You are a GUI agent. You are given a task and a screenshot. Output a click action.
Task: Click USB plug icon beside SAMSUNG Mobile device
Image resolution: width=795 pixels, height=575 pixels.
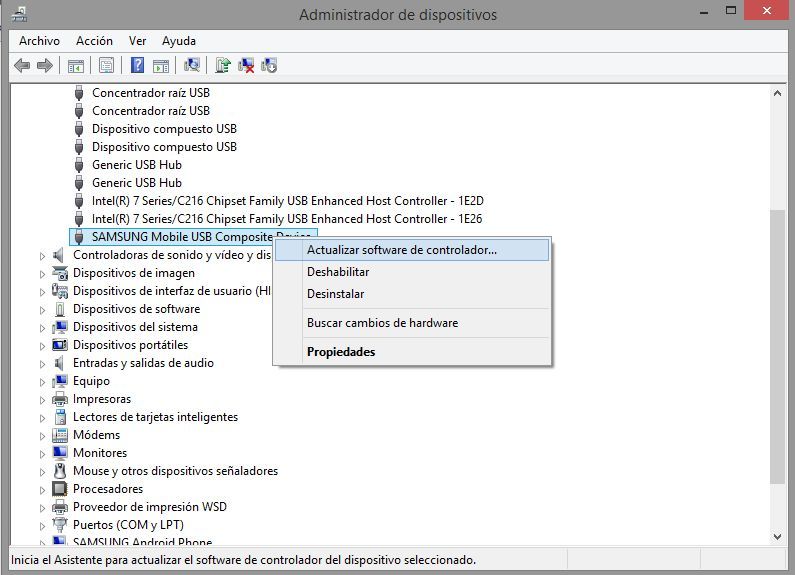79,237
